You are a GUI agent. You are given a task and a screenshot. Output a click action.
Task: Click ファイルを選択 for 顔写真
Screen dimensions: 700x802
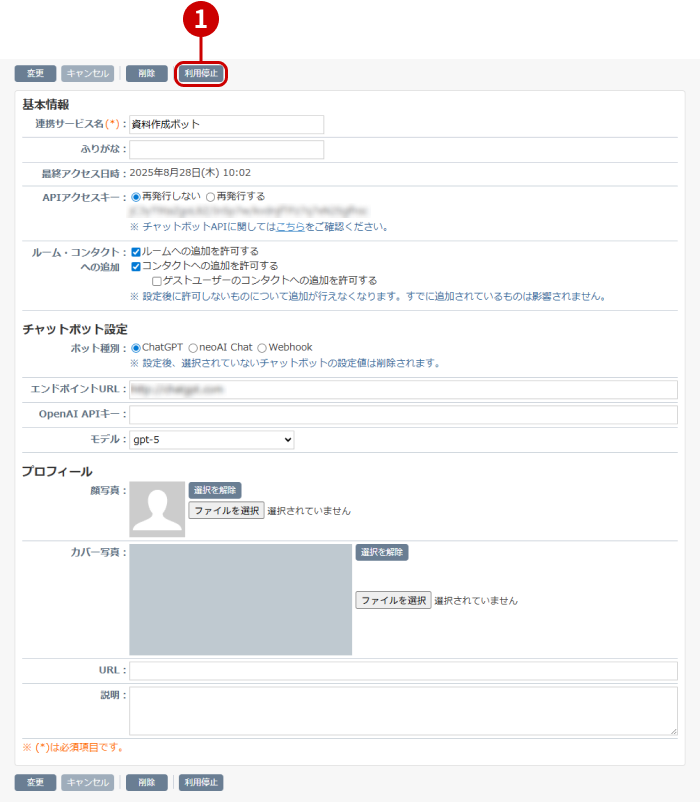226,510
